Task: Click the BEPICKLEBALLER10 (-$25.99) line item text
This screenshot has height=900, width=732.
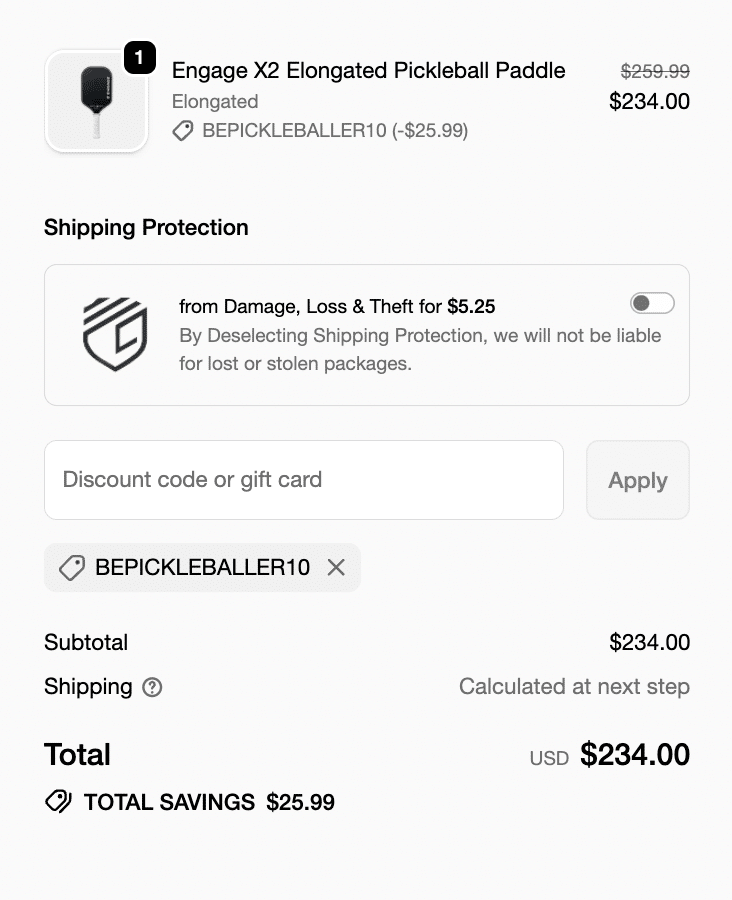Action: (x=335, y=131)
